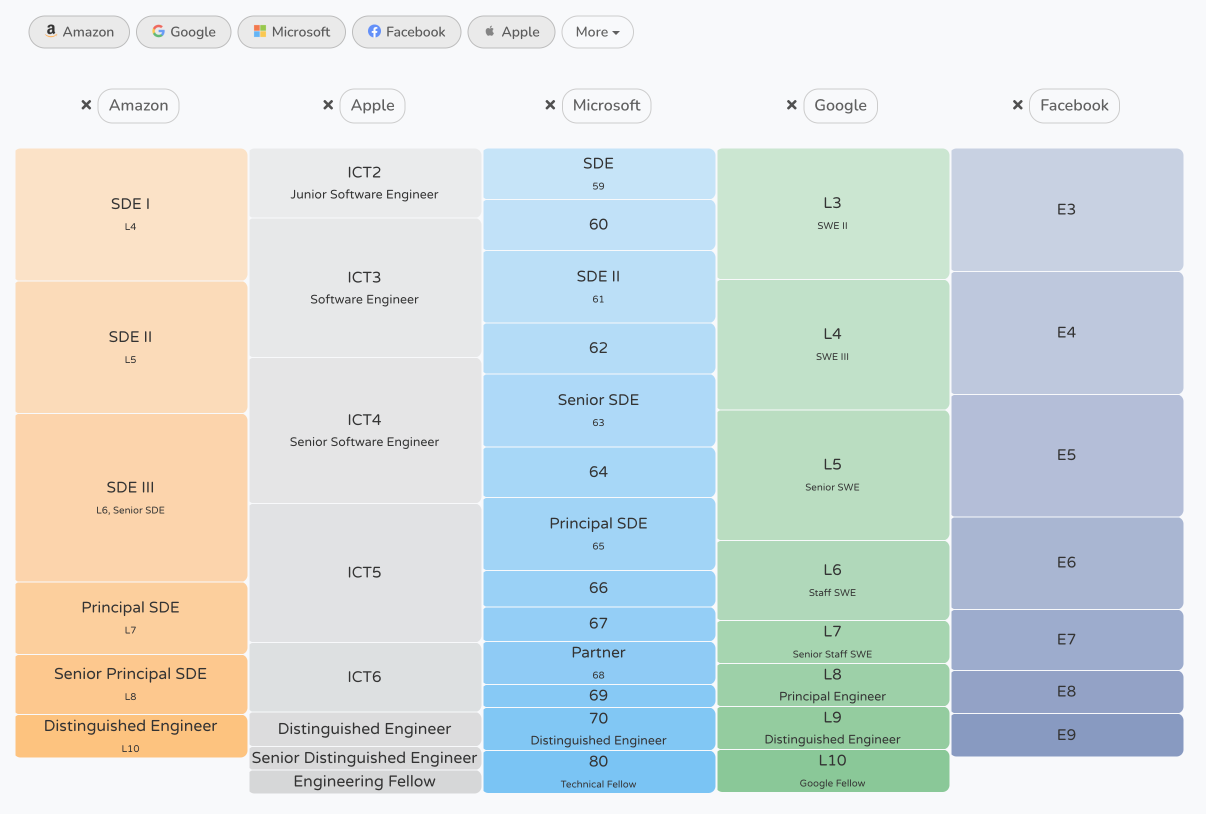Screen dimensions: 1206x814
Task: Remove the Amazon column with its X icon
Action: pyautogui.click(x=86, y=105)
